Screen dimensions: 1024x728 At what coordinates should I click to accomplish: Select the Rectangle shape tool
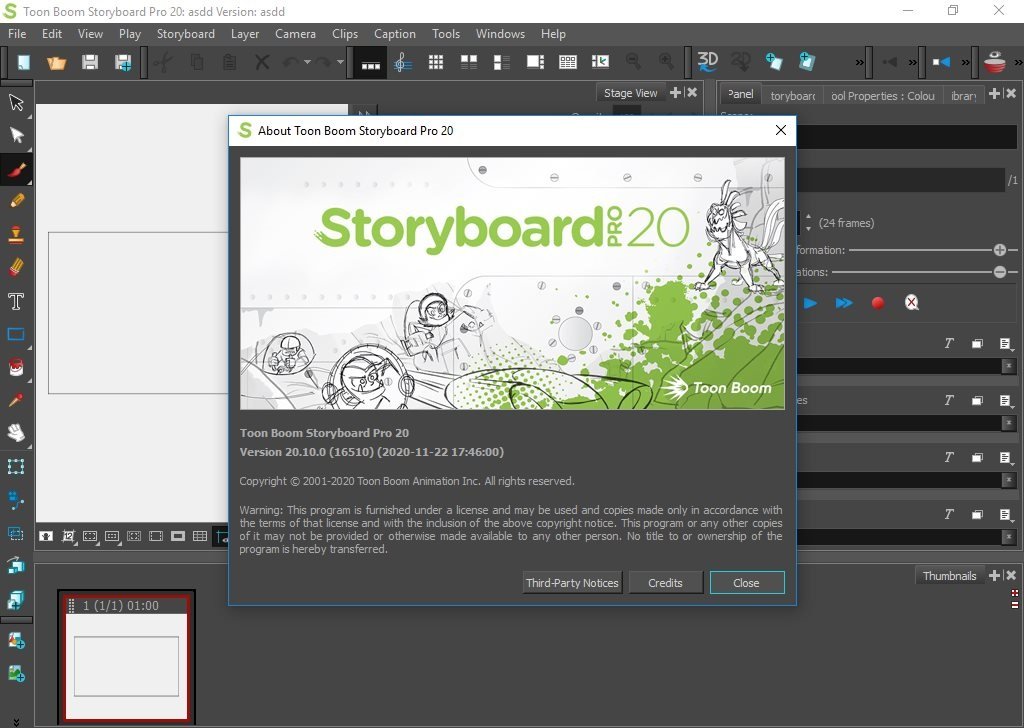coord(16,335)
